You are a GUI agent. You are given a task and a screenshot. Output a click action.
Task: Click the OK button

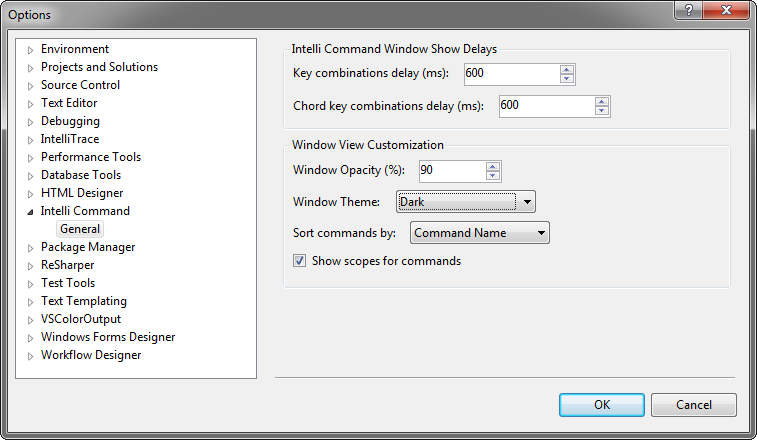(x=602, y=405)
